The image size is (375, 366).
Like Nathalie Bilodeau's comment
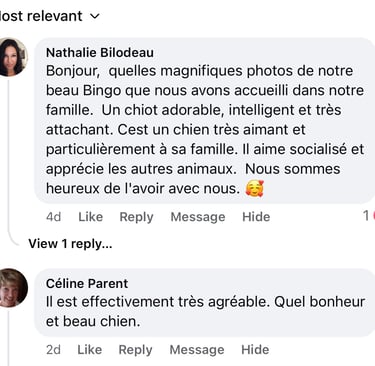pyautogui.click(x=90, y=217)
